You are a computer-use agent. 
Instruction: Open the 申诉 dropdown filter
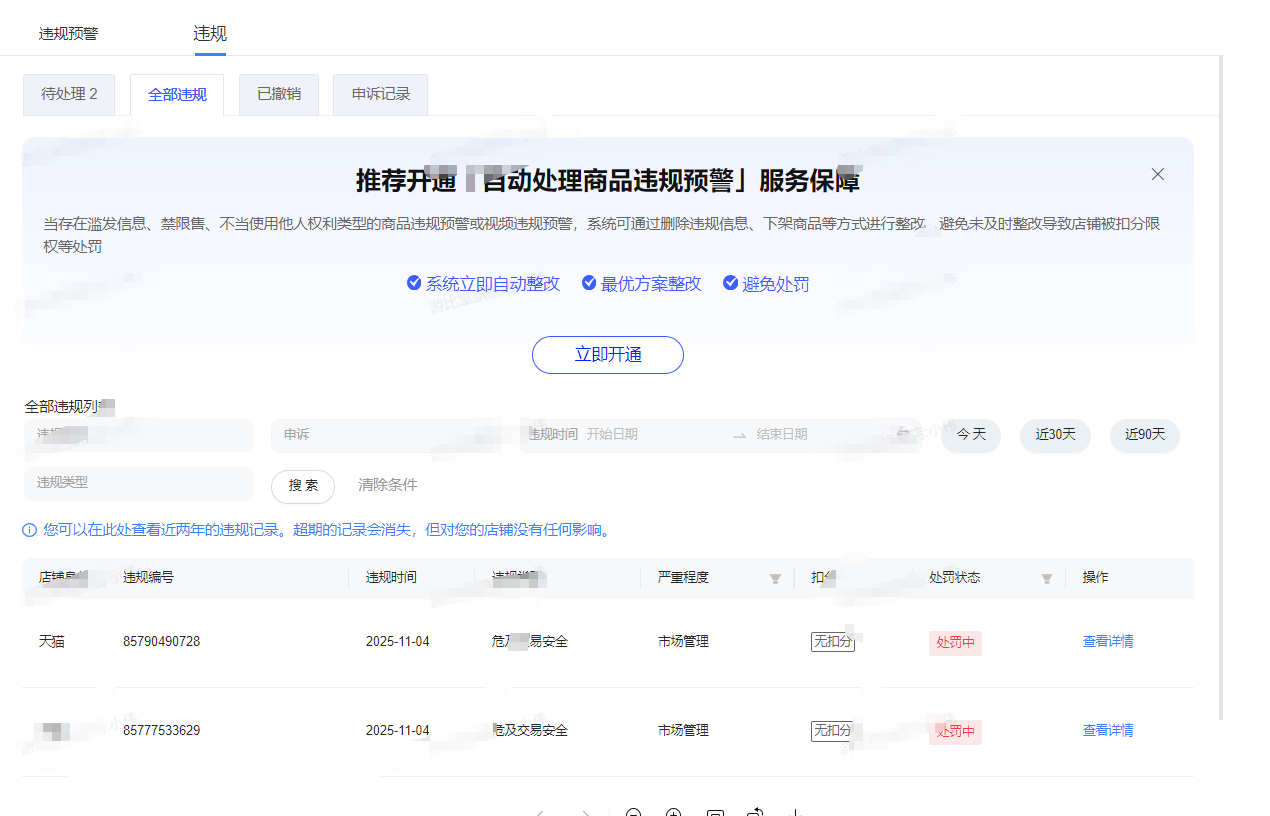coord(385,435)
